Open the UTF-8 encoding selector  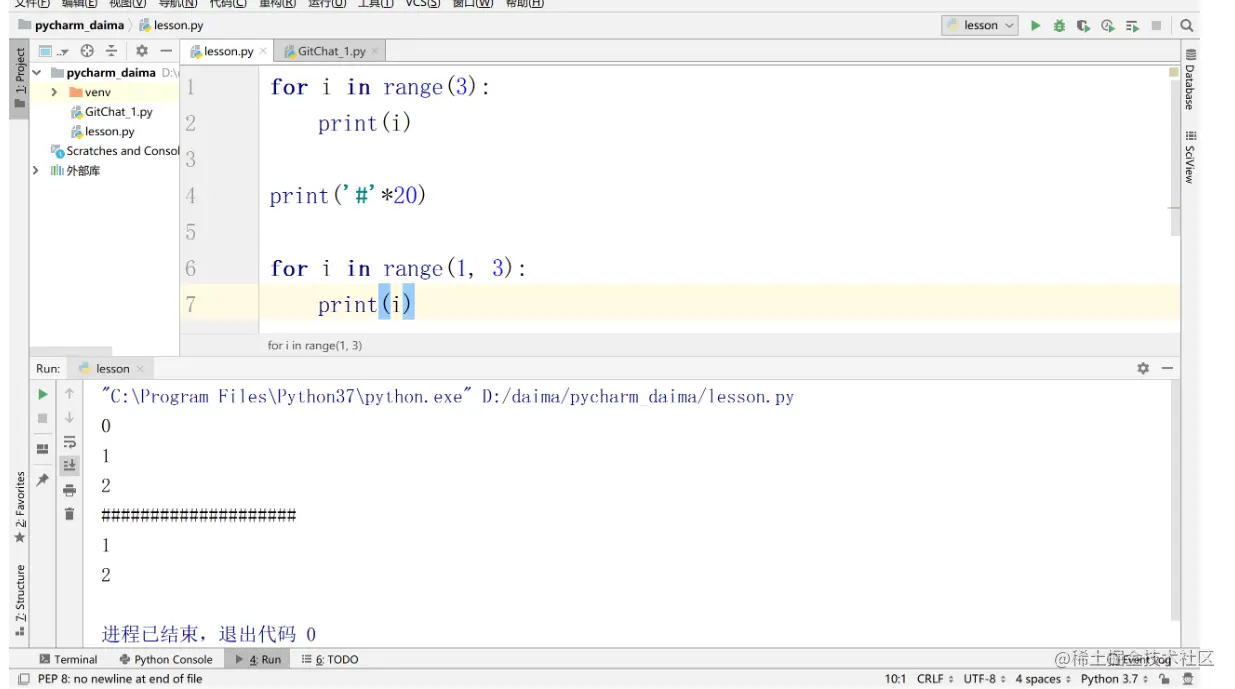[985, 679]
